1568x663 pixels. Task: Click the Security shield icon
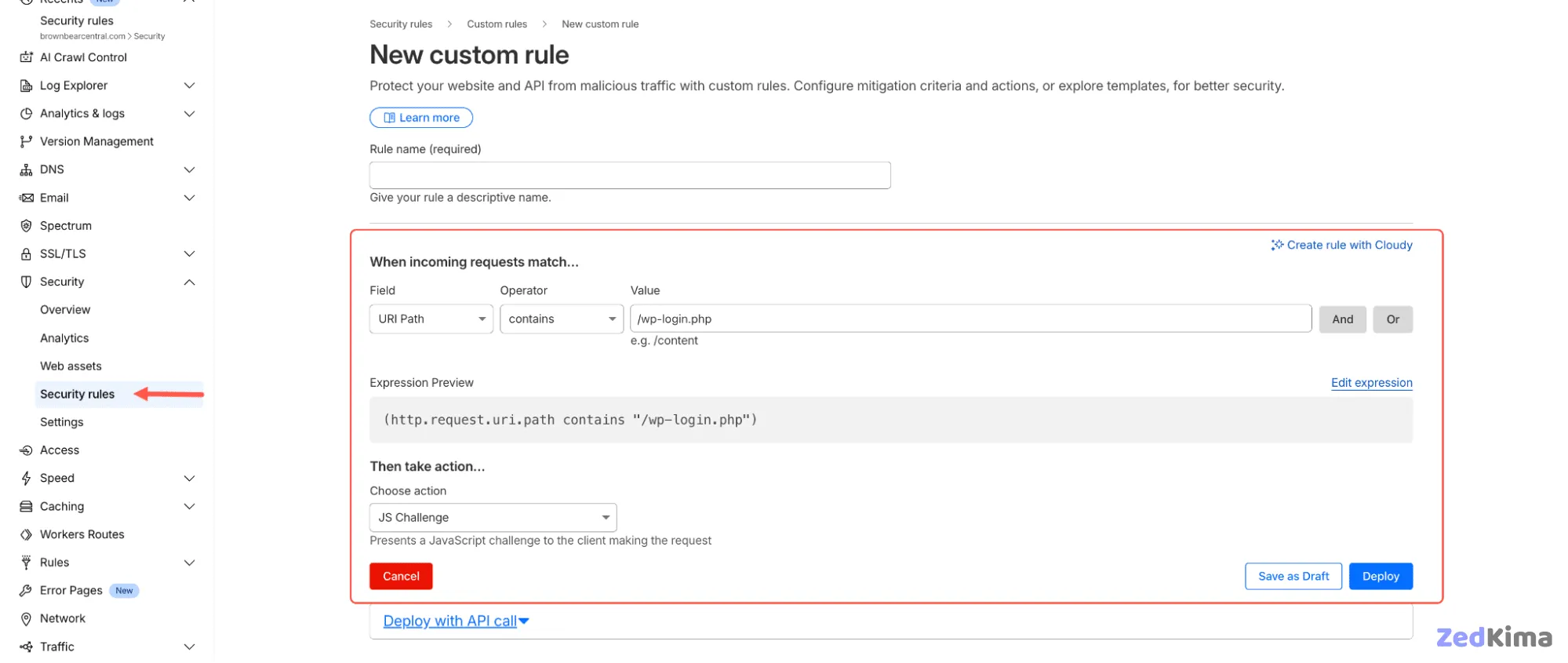tap(26, 282)
